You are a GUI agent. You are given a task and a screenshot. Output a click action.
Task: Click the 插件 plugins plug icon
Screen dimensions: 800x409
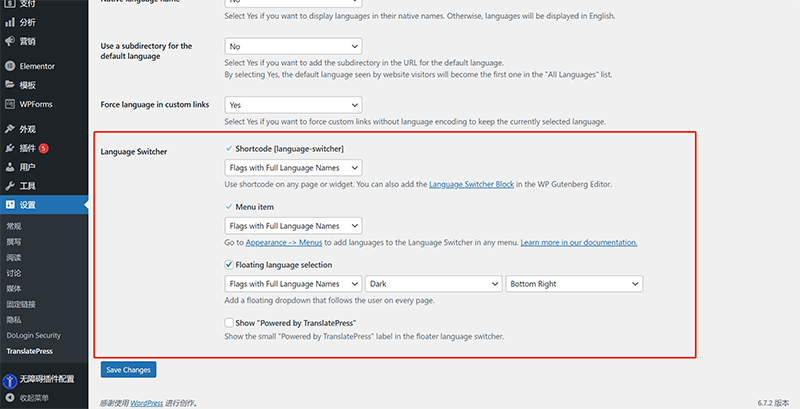pos(10,148)
